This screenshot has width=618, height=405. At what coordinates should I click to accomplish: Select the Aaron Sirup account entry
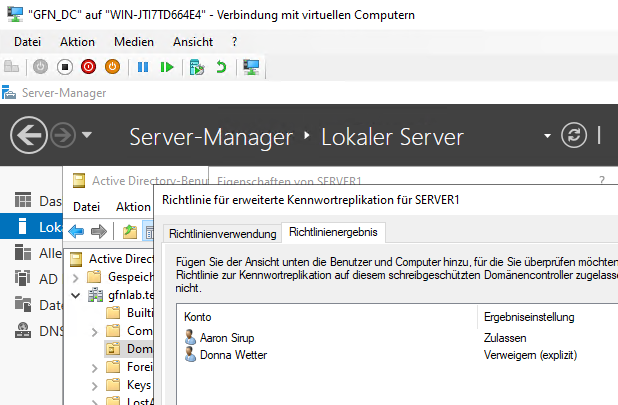coord(227,338)
